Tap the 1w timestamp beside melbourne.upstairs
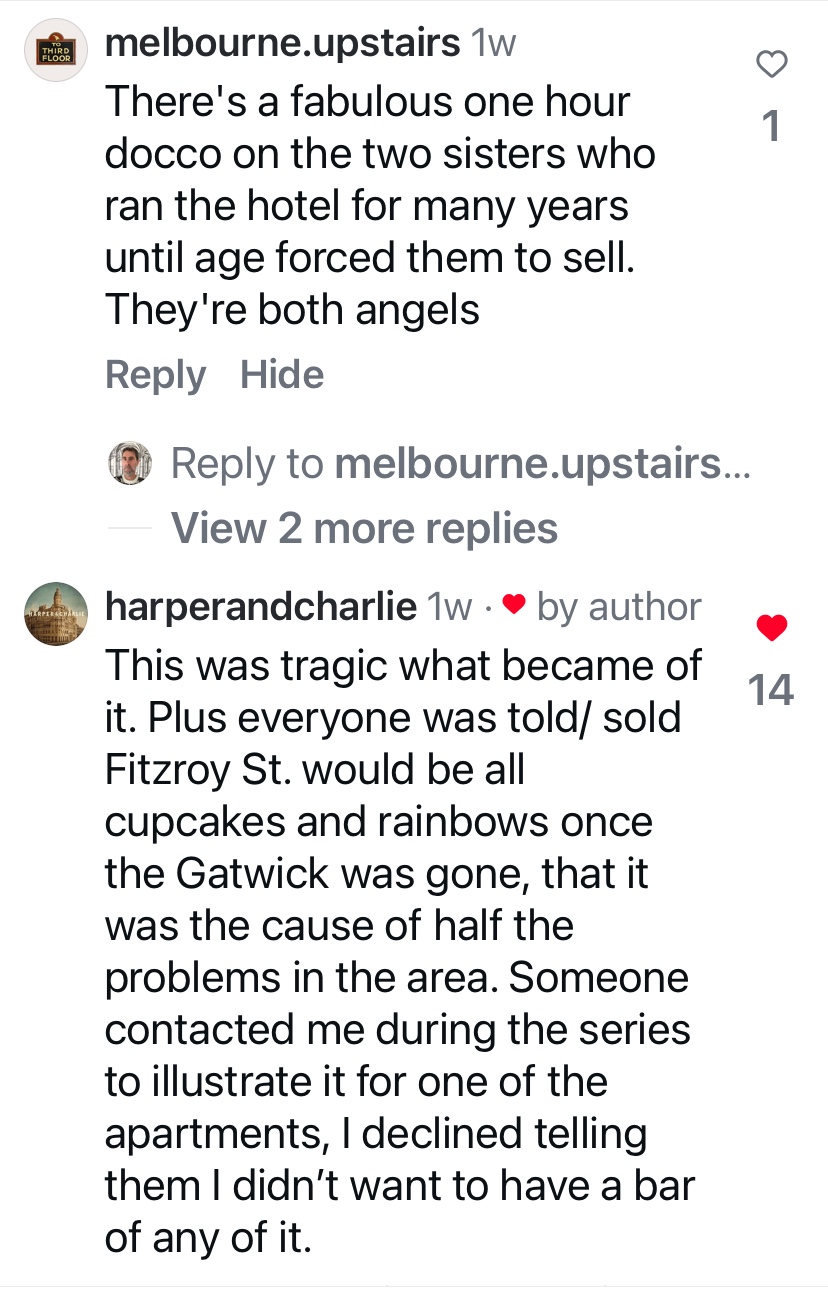 click(493, 43)
